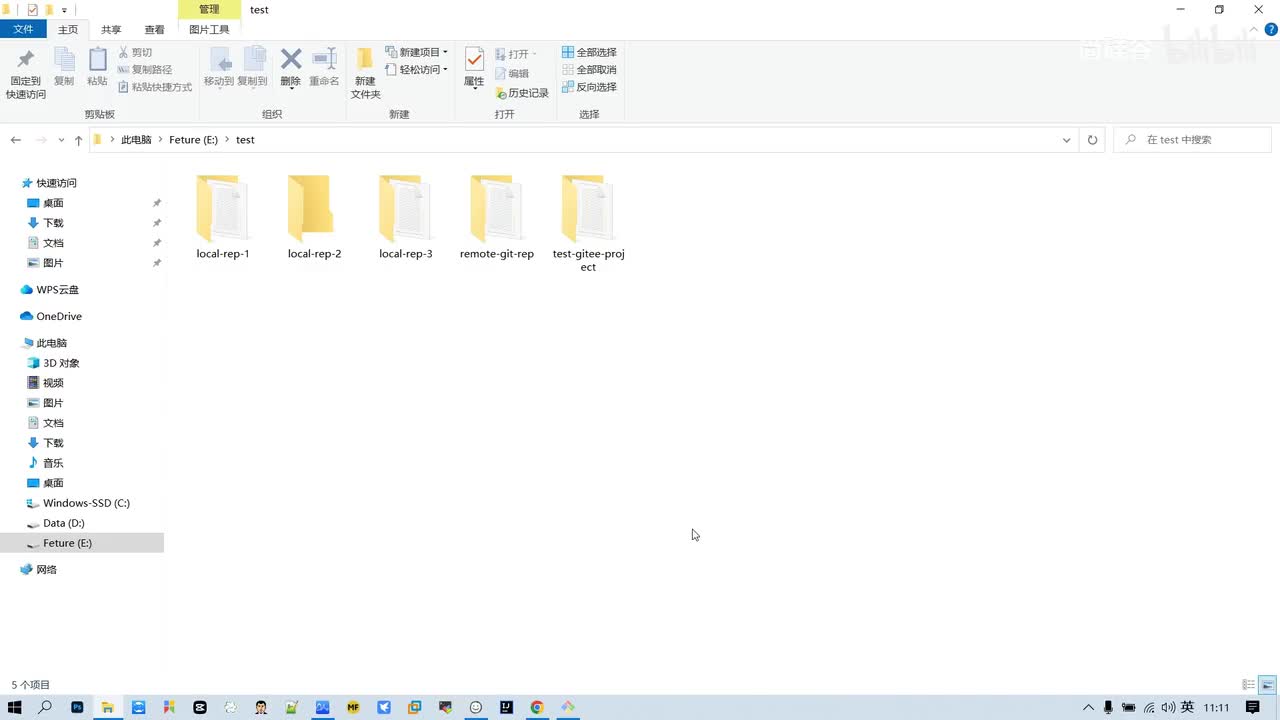Click the 复制到 button
Screen dimensions: 1280x720
252,68
